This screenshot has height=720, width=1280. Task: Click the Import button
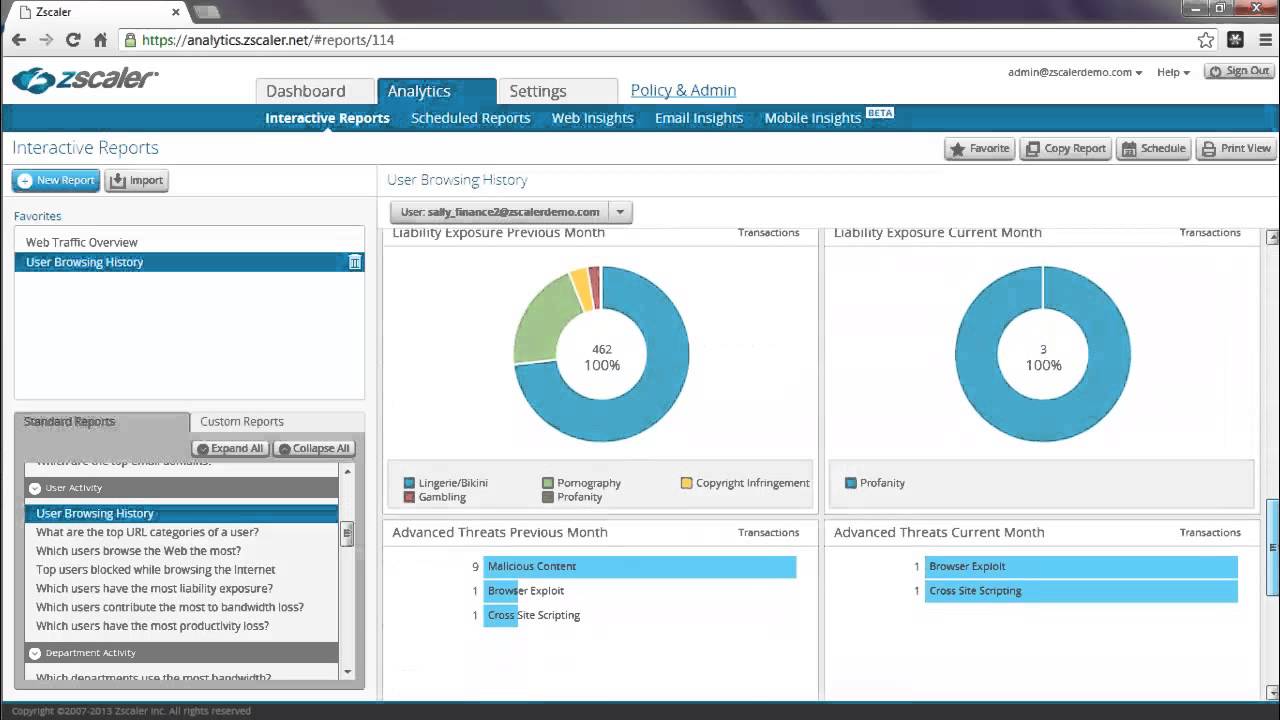click(137, 180)
